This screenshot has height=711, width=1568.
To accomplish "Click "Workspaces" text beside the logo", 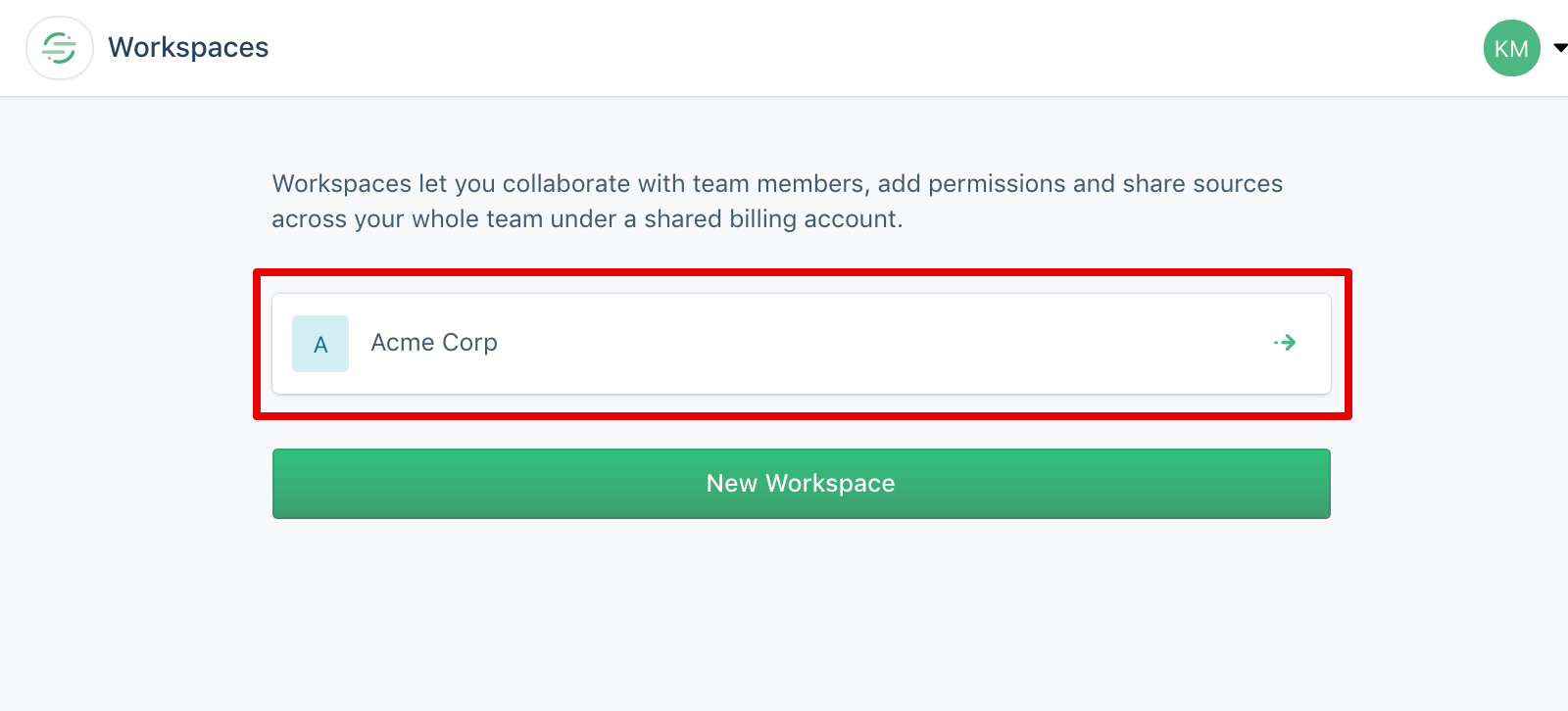I will click(x=188, y=48).
